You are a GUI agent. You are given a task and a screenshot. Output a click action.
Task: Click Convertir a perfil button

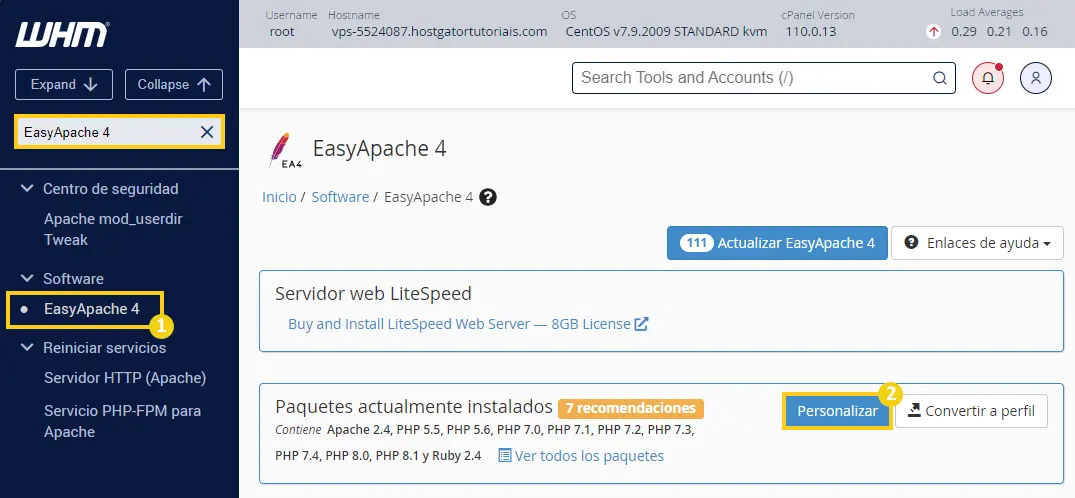pyautogui.click(x=971, y=411)
